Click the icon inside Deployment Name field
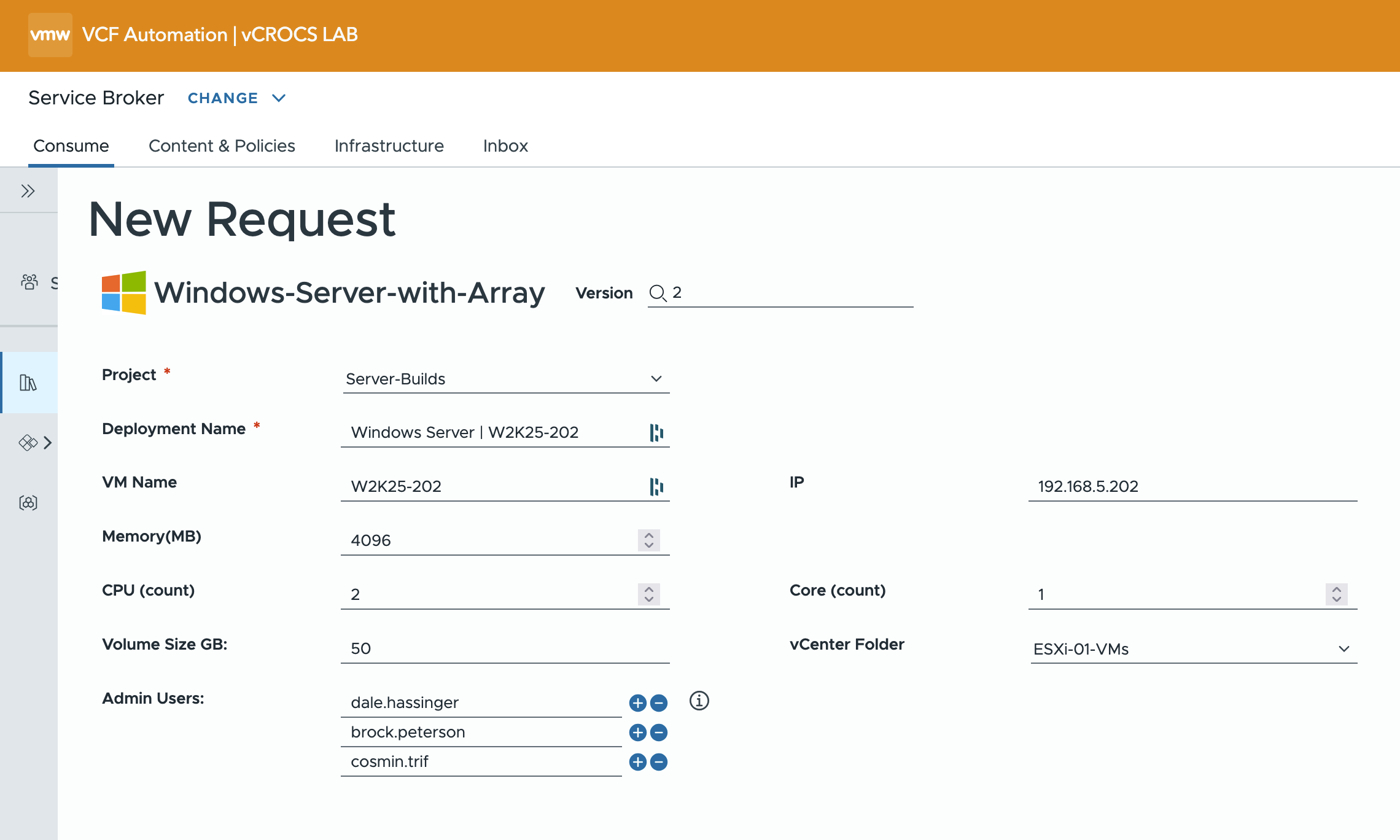1400x840 pixels. point(656,433)
